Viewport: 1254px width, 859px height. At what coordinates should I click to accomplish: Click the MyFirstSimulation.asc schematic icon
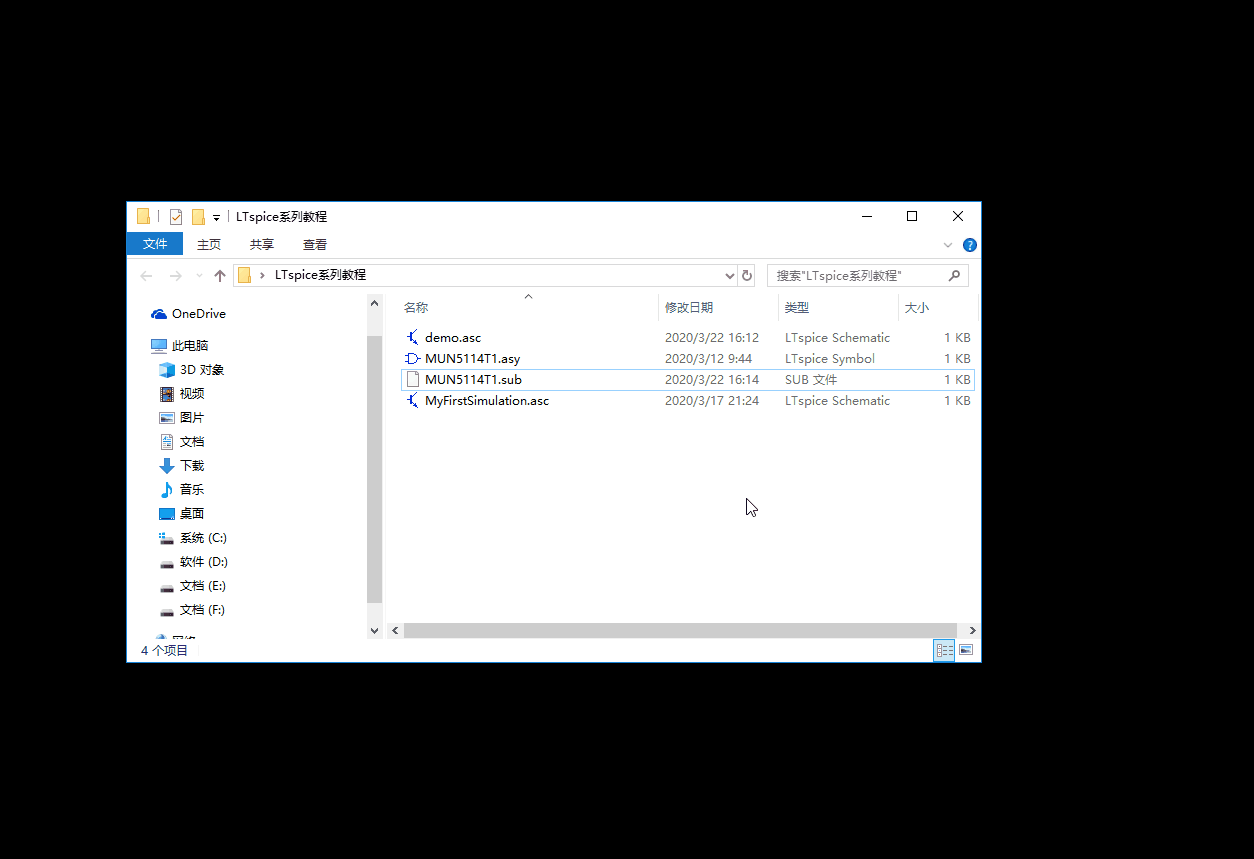point(412,401)
